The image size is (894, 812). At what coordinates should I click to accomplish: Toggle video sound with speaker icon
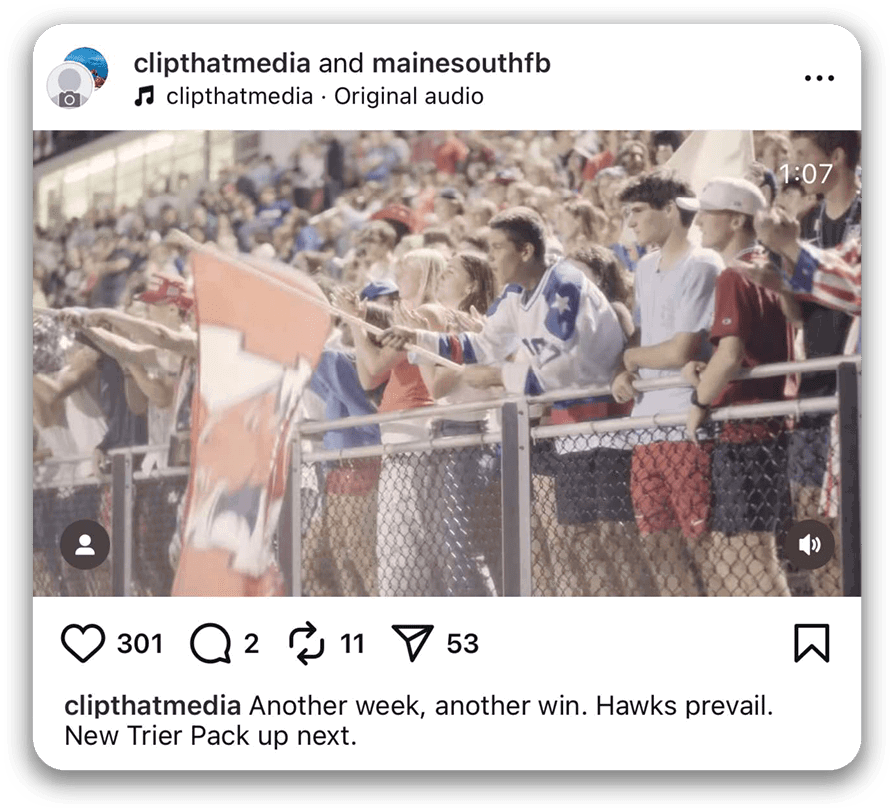click(810, 545)
